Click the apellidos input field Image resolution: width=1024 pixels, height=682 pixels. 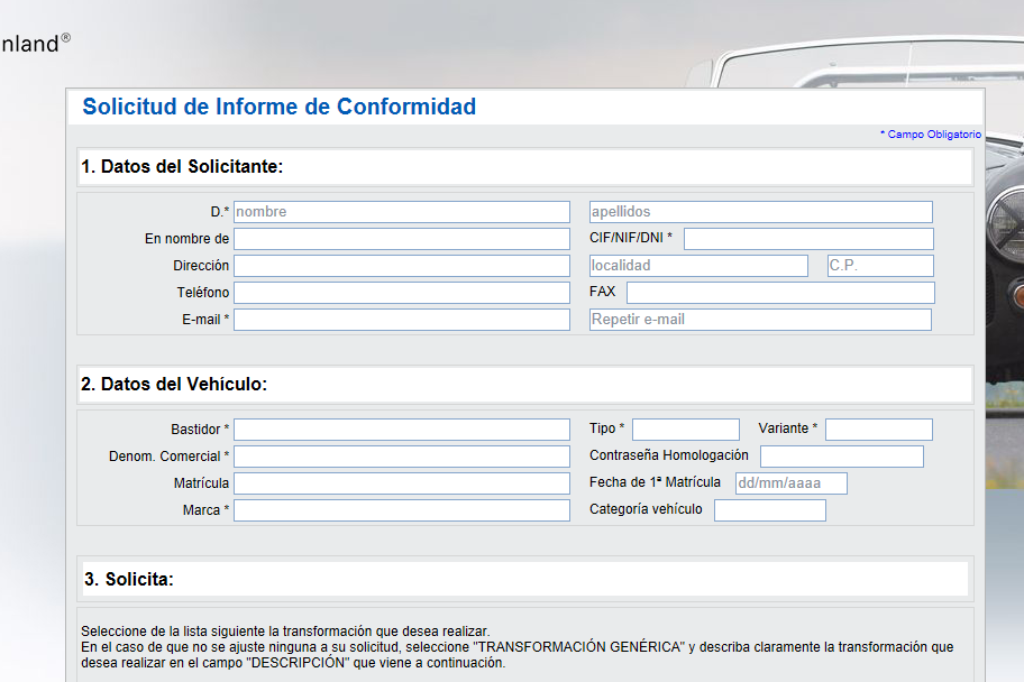coord(760,212)
